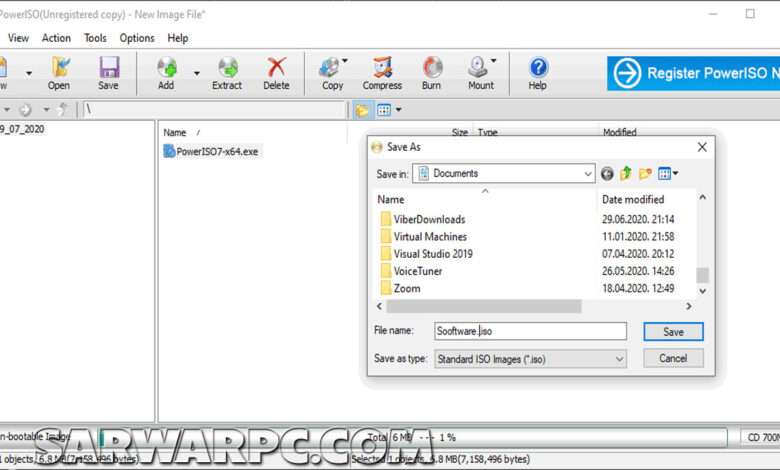This screenshot has height=470, width=780.
Task: Open the View menu
Action: click(18, 38)
